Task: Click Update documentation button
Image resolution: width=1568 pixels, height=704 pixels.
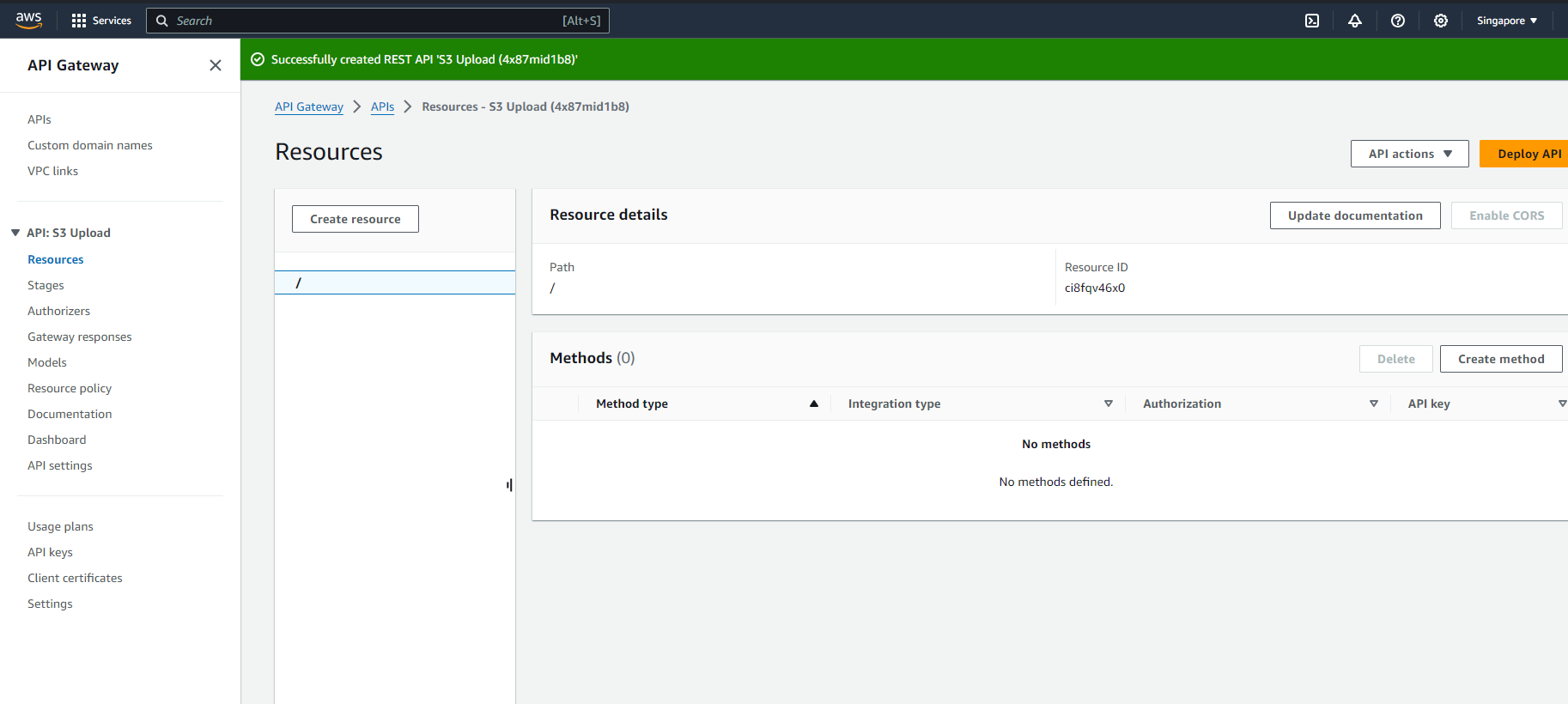Action: [x=1355, y=215]
